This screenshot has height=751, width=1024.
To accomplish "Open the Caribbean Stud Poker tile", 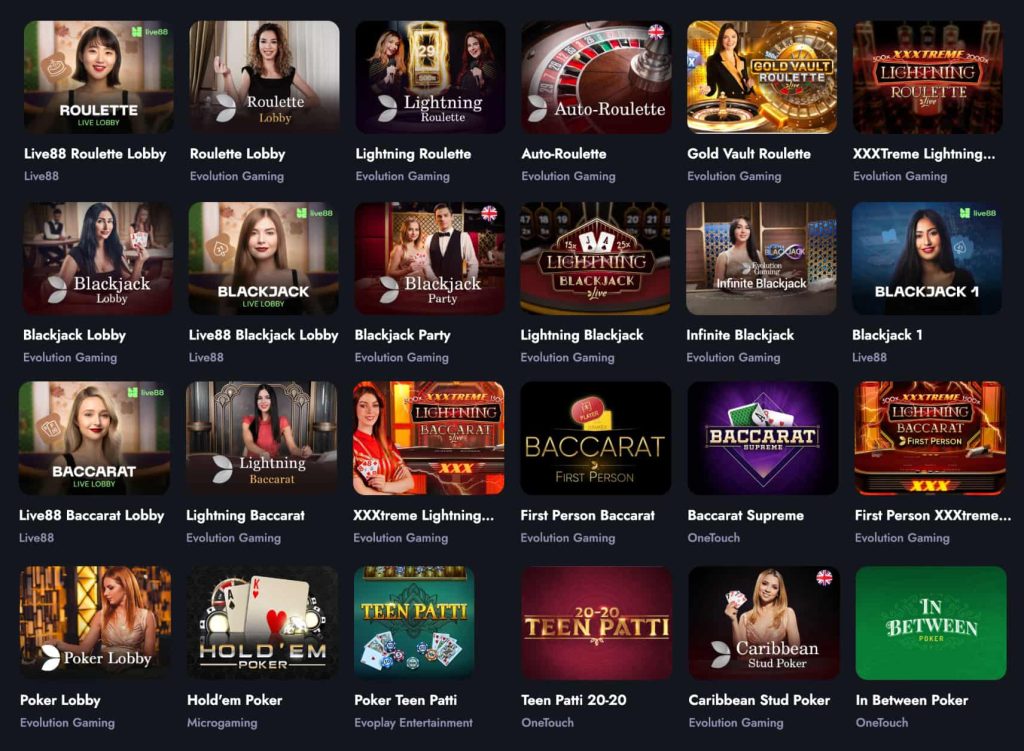I will tap(764, 623).
